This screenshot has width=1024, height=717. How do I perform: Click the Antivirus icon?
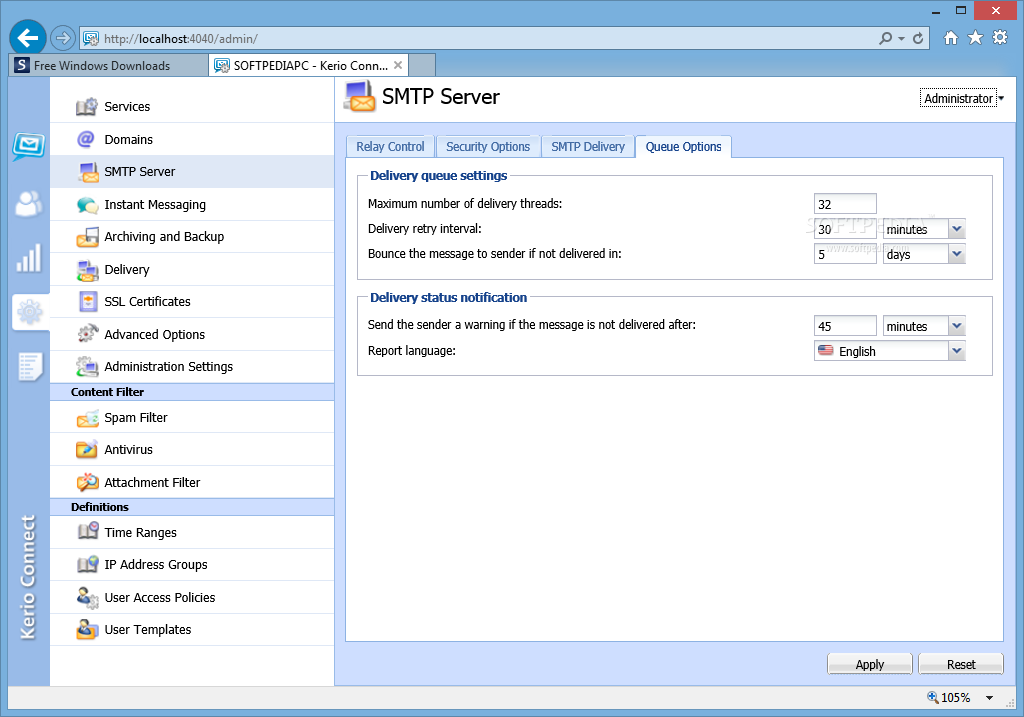point(87,449)
